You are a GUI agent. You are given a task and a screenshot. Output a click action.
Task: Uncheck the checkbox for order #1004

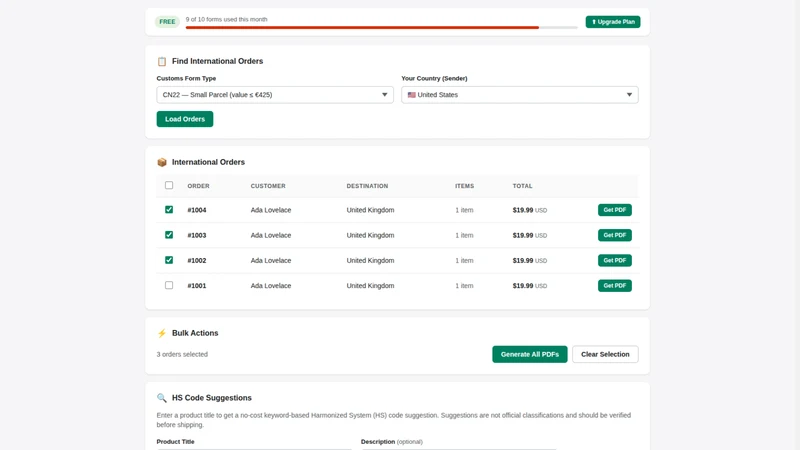pyautogui.click(x=169, y=210)
